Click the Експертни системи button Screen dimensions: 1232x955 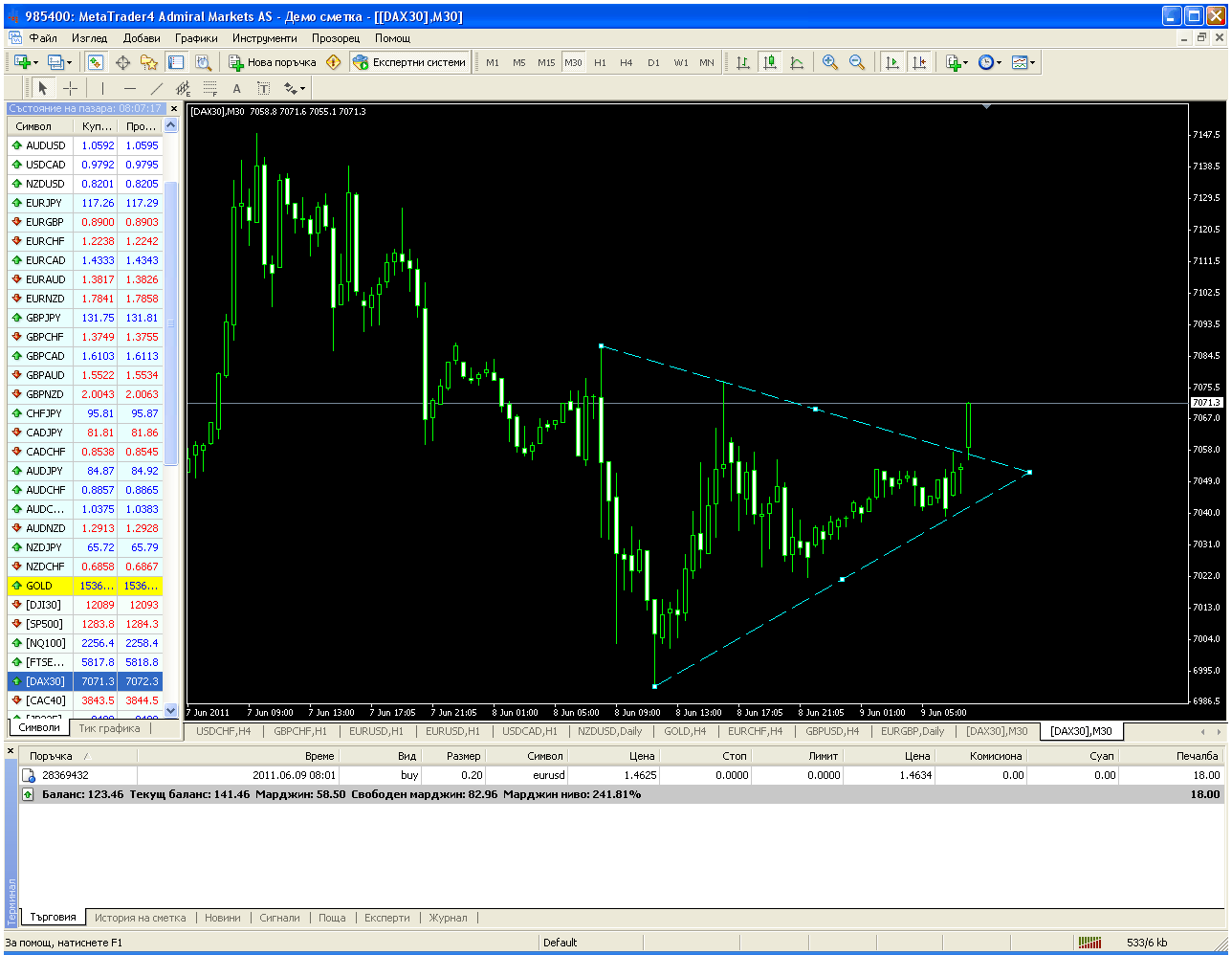tap(409, 62)
